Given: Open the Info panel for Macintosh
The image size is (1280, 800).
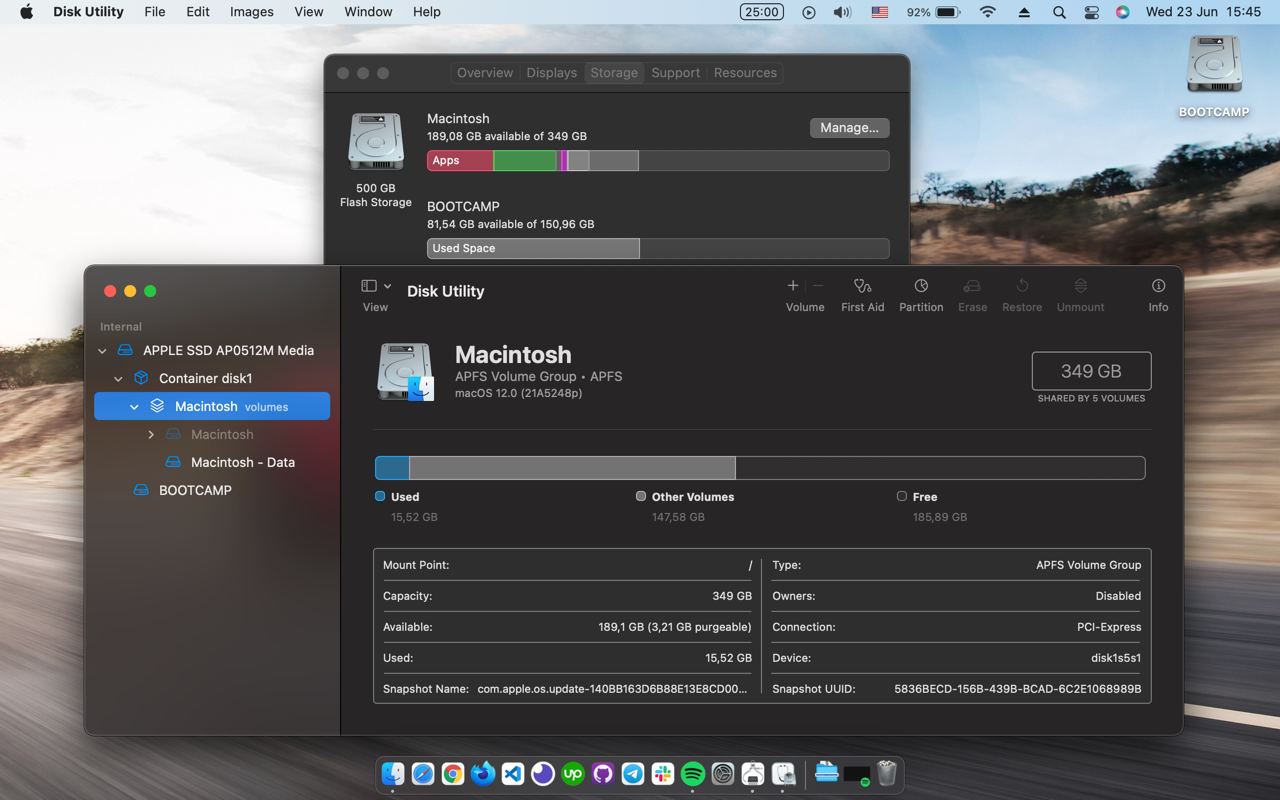Looking at the screenshot, I should point(1158,286).
